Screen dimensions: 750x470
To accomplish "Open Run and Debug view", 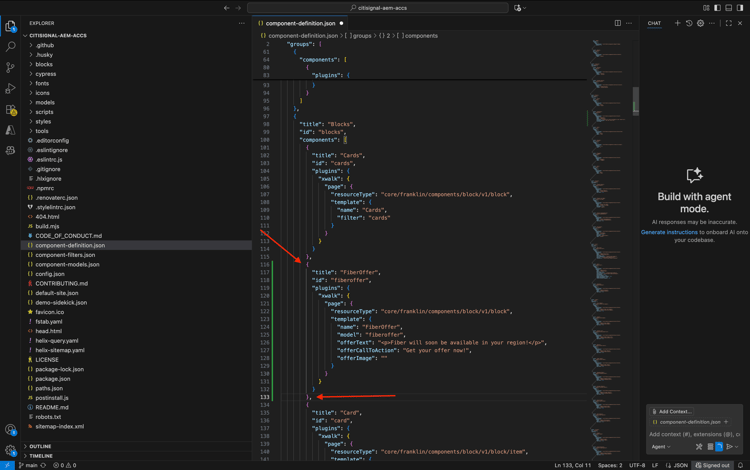I will point(11,88).
